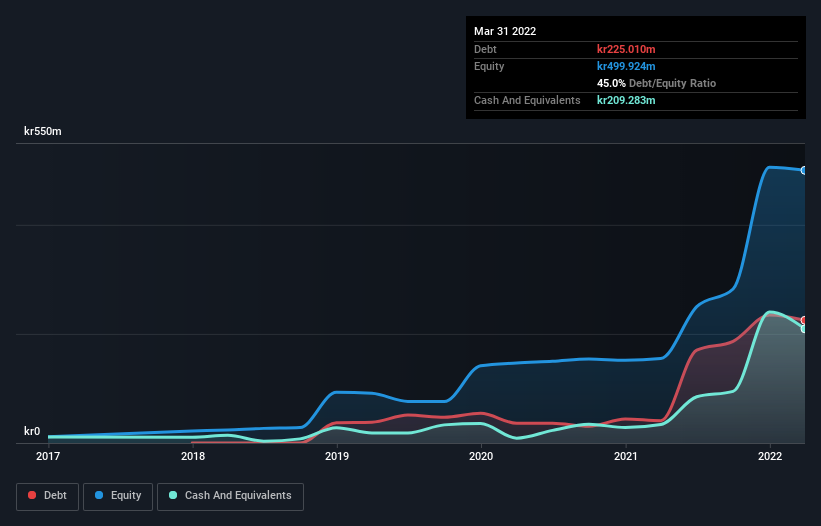Click the Equity label in tooltip
Viewport: 821px width, 526px height.
click(489, 66)
